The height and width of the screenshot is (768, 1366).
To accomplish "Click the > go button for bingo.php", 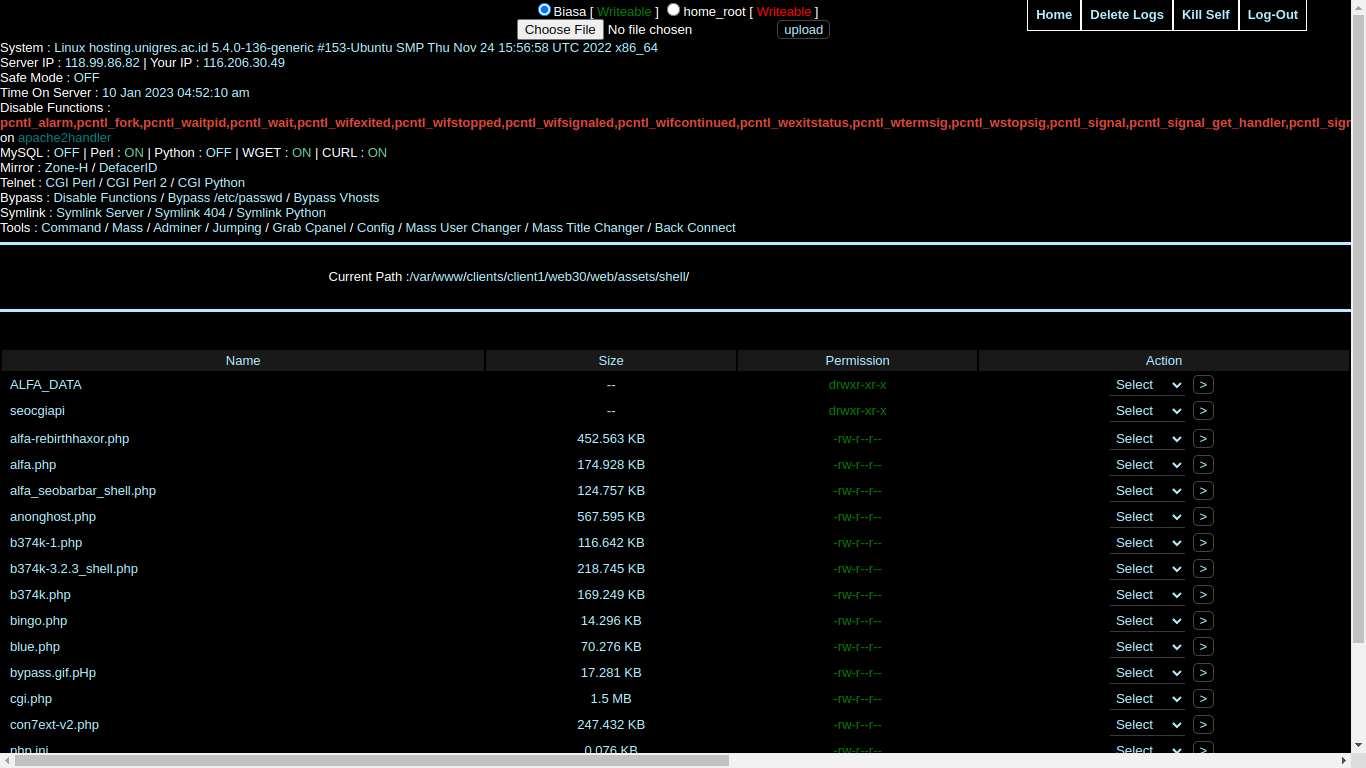I will [1203, 621].
